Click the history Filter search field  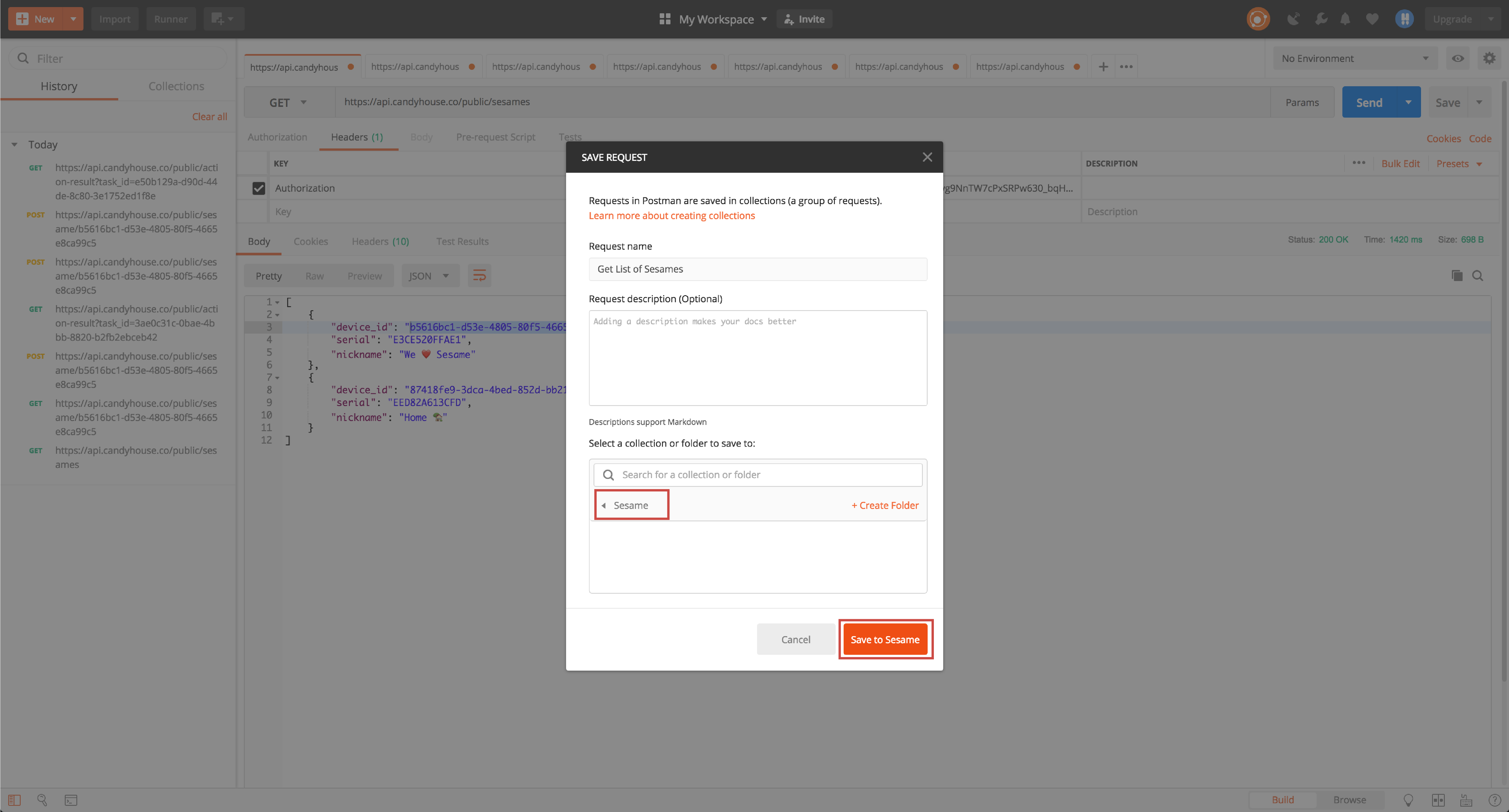pos(118,59)
